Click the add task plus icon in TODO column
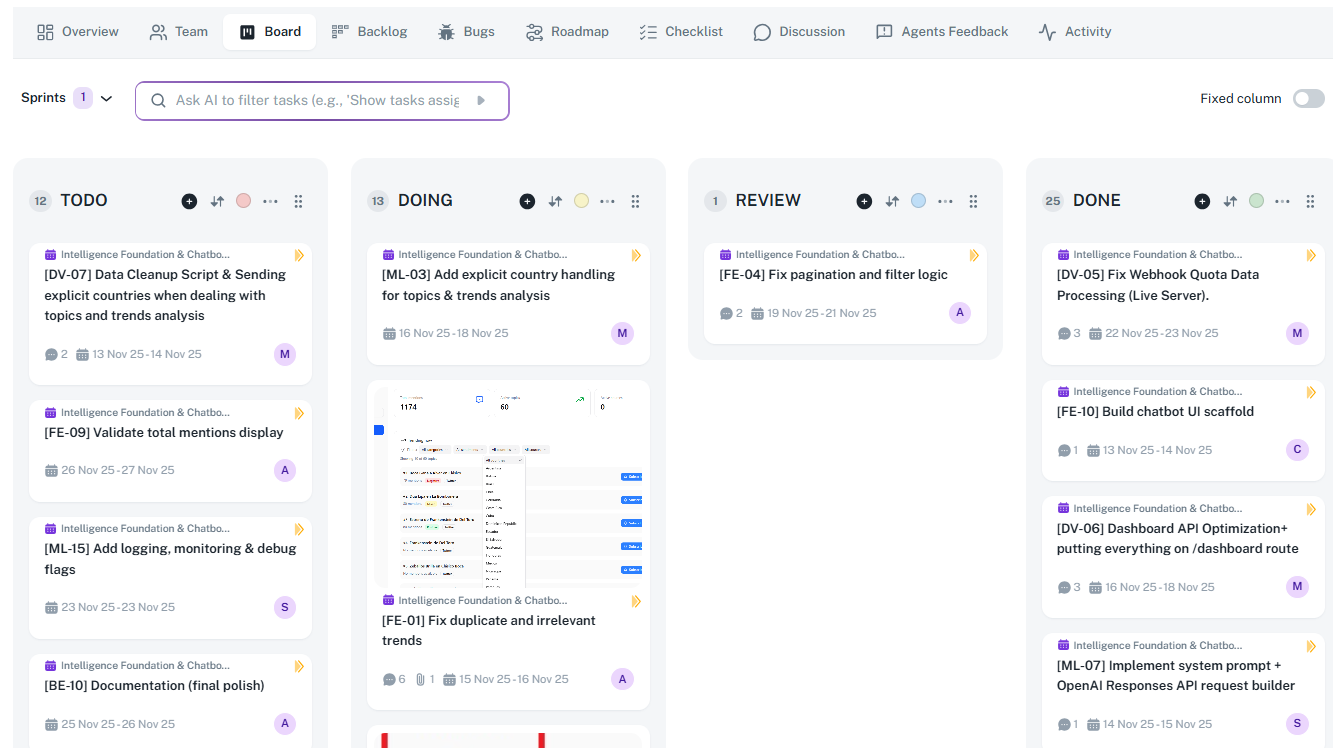1344x748 pixels. point(189,201)
